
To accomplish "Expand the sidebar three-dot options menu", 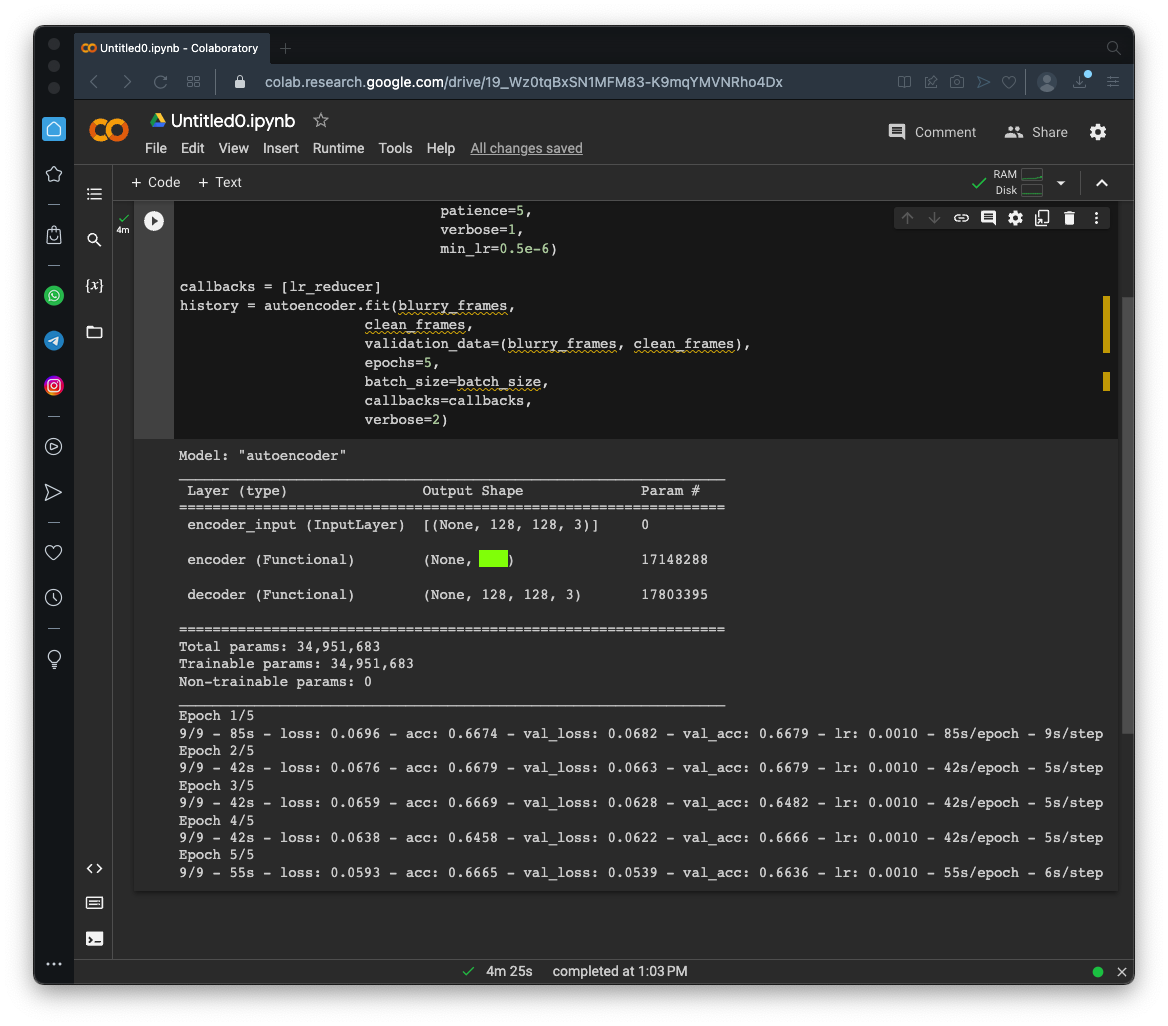I will point(54,964).
